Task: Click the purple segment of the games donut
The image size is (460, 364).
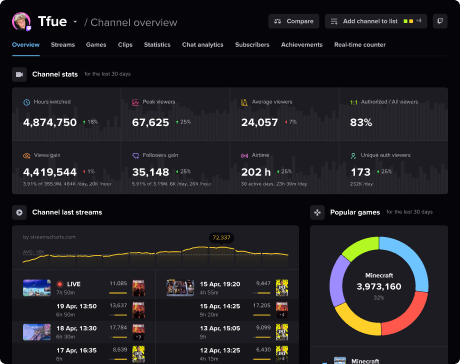Action: point(337,281)
